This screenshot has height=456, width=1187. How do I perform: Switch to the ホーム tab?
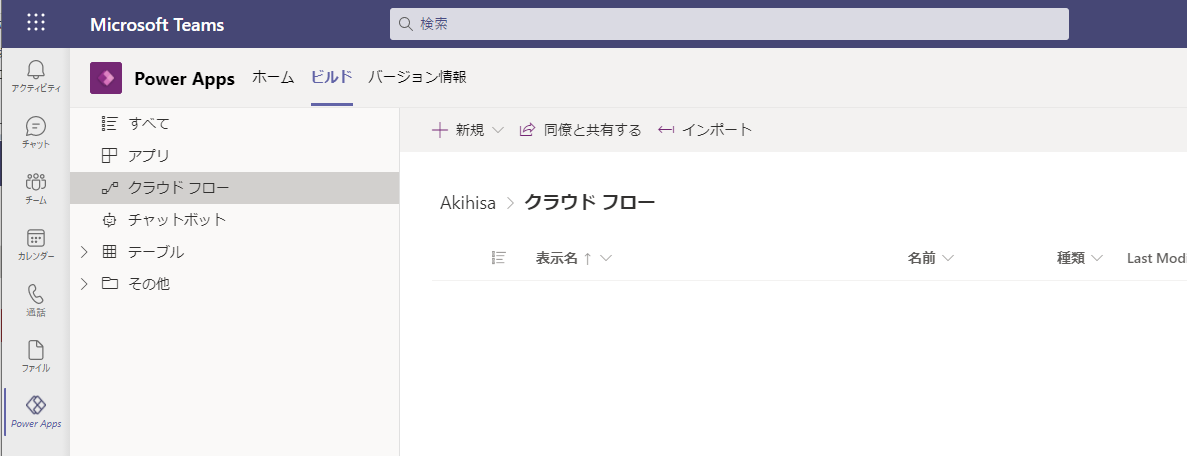(x=273, y=77)
